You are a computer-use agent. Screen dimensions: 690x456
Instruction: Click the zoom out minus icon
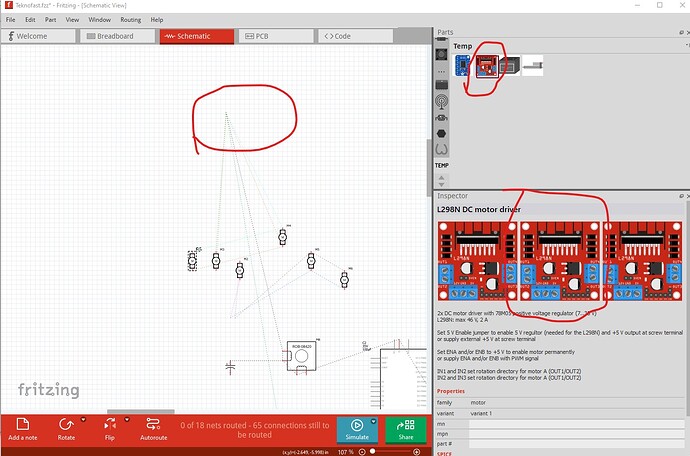coord(362,452)
